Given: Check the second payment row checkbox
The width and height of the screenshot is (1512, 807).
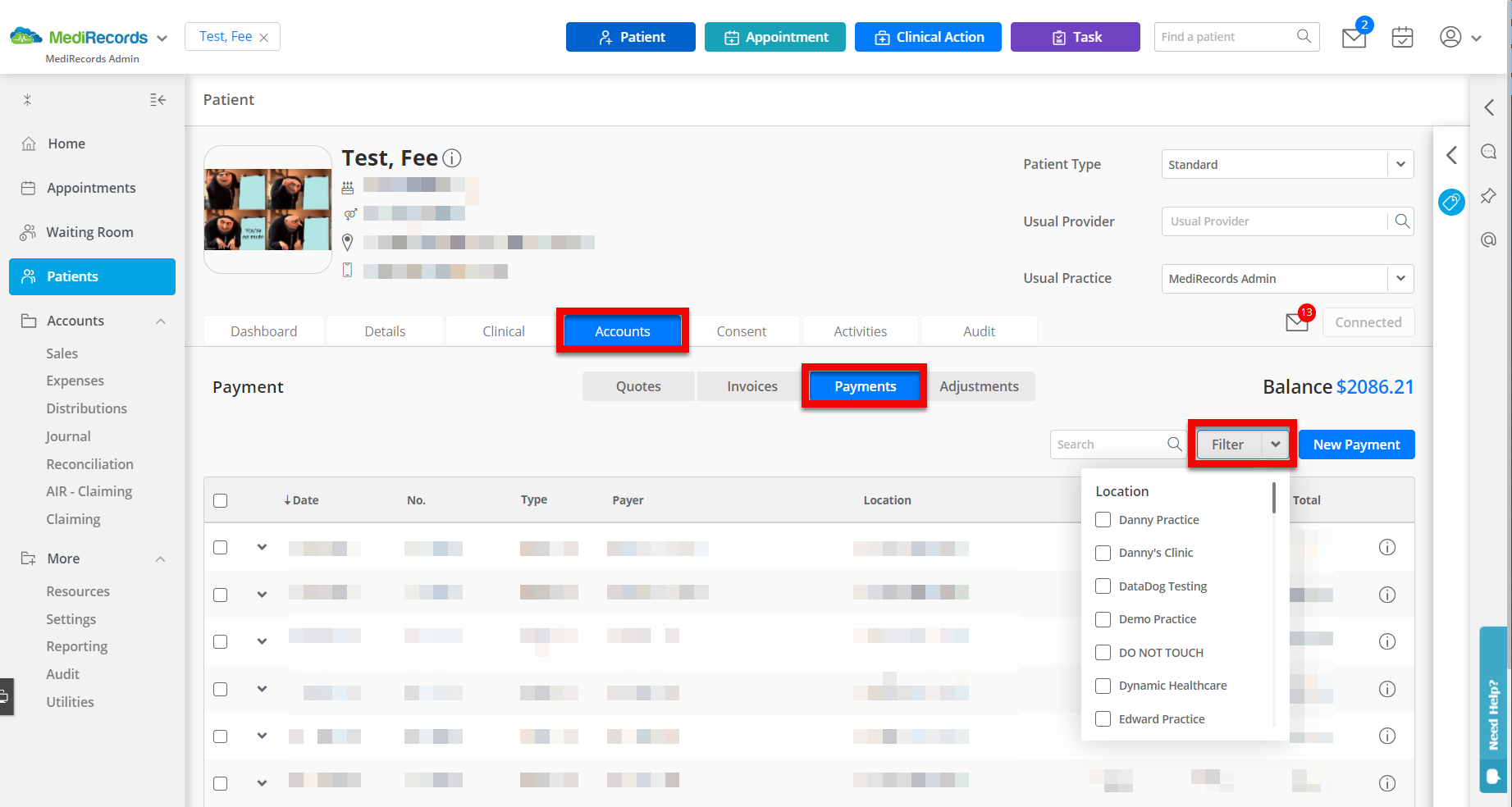Looking at the screenshot, I should point(220,595).
